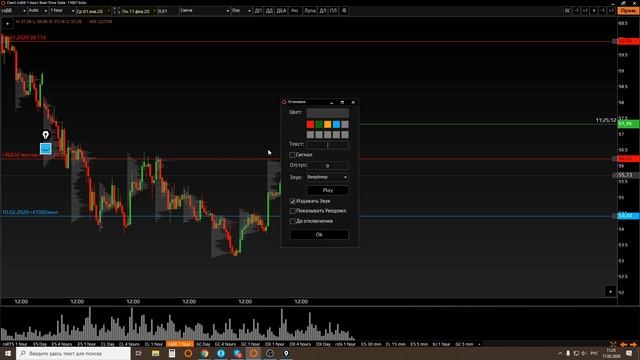The width and height of the screenshot is (640, 360).
Task: Pick the green color swatch
Action: [x=319, y=124]
